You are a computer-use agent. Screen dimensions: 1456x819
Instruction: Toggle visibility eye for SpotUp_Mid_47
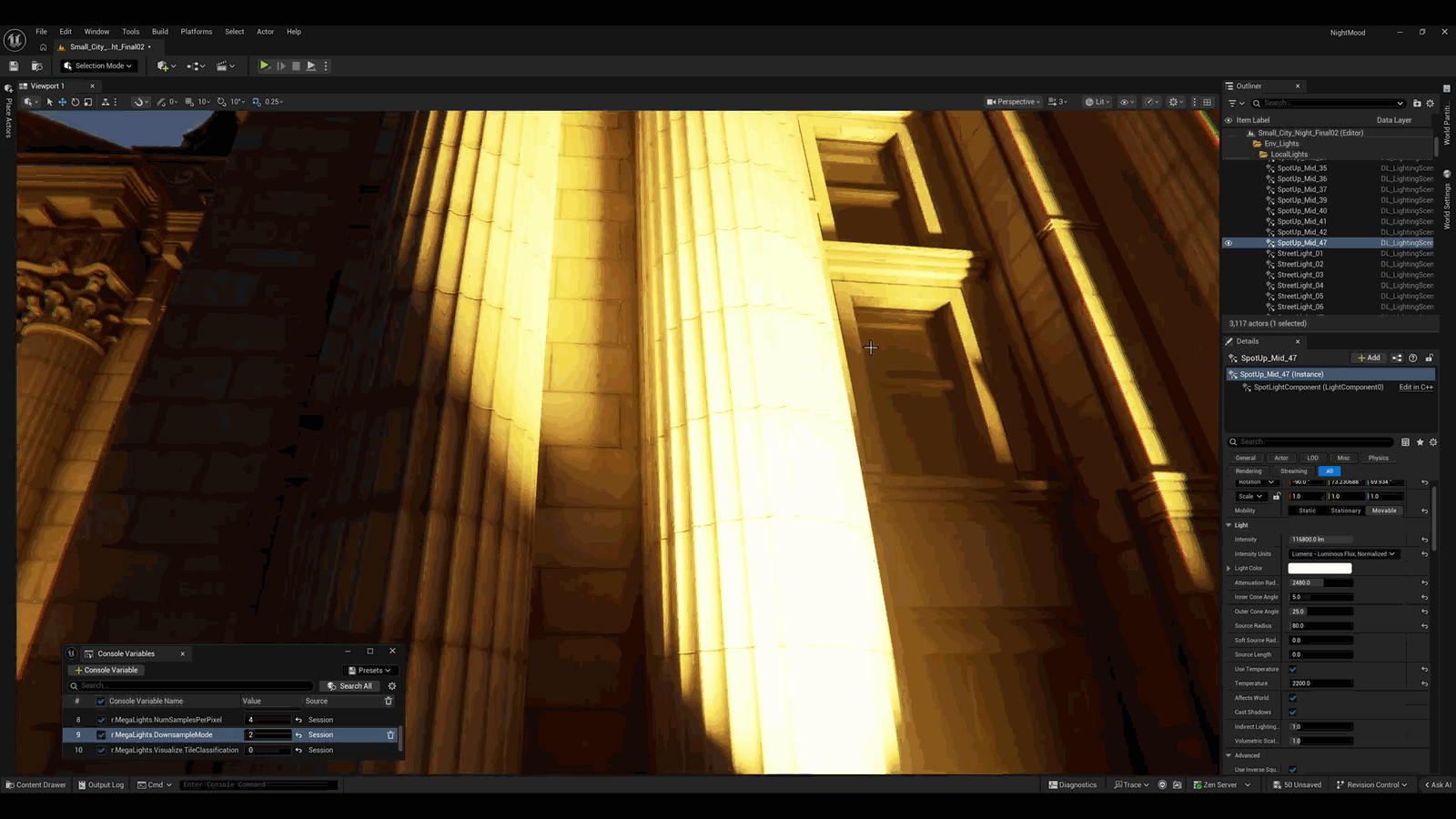[x=1228, y=243]
